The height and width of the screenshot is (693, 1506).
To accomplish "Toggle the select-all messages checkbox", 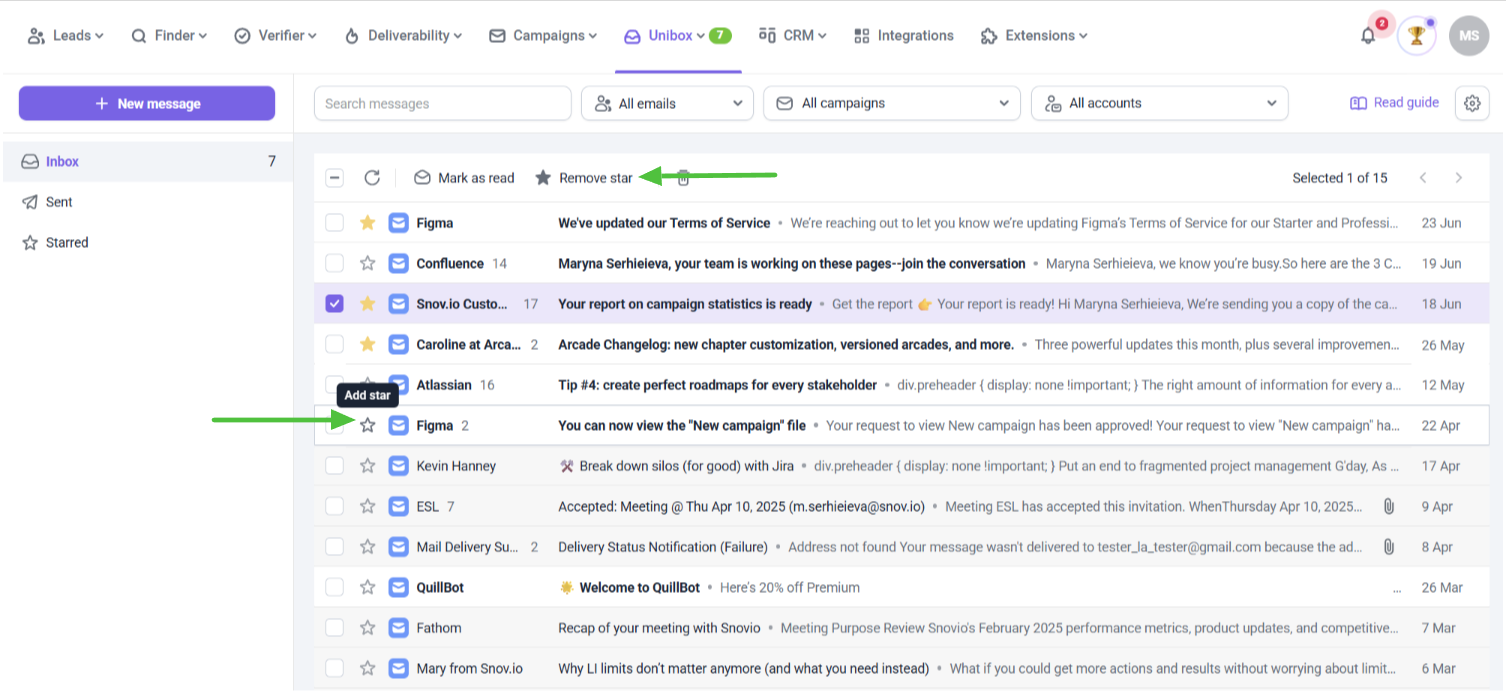I will 334,178.
